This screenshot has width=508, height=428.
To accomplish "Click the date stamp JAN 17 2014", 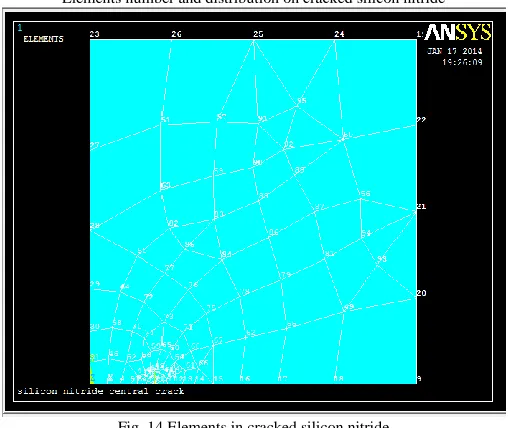I will [x=455, y=51].
